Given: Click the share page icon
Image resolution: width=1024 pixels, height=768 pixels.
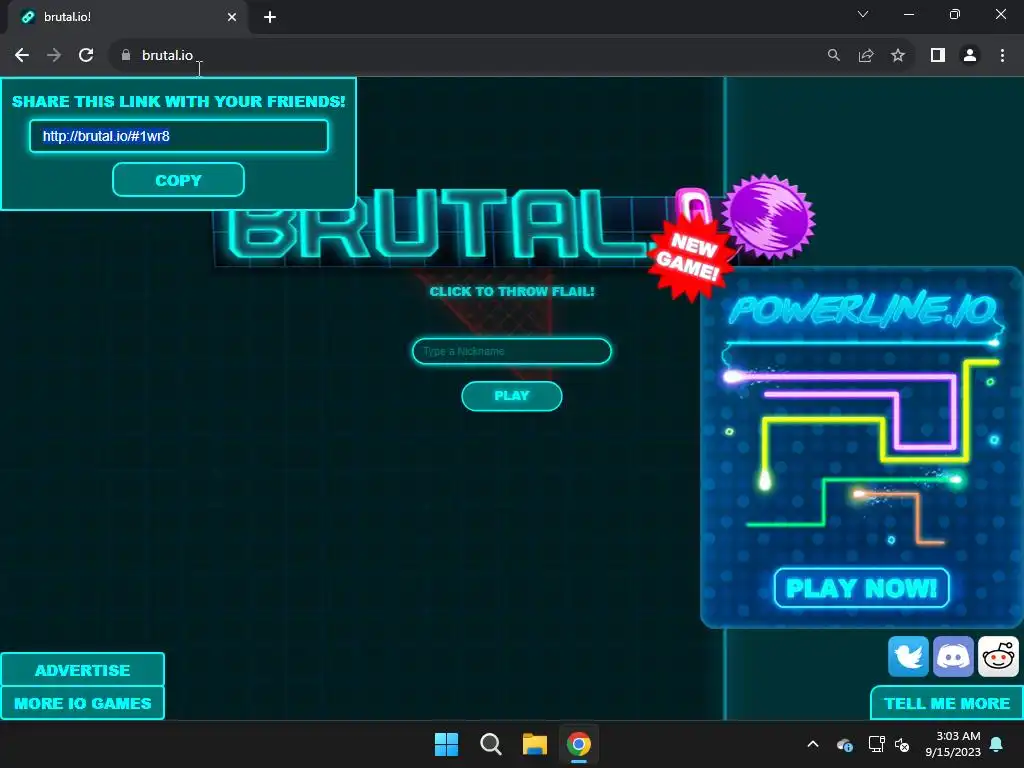Looking at the screenshot, I should (866, 56).
